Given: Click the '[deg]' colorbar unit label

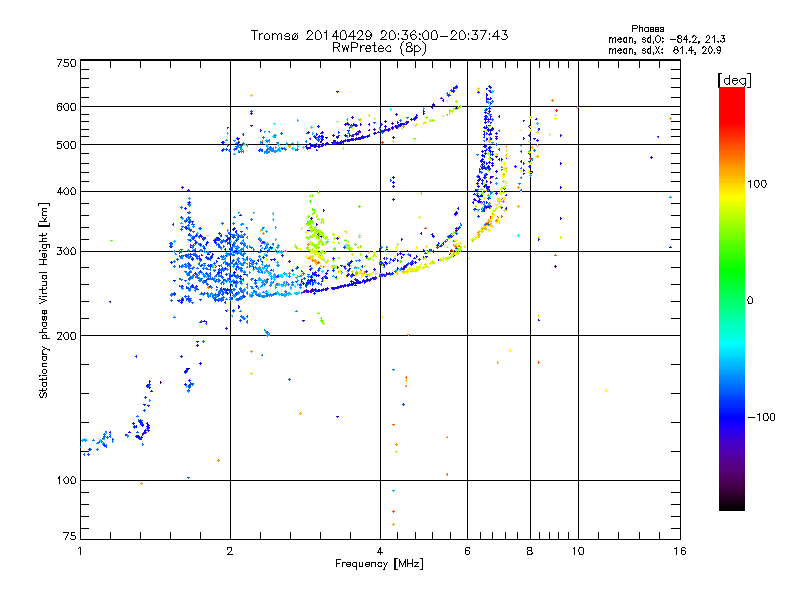Looking at the screenshot, I should click(x=734, y=80).
